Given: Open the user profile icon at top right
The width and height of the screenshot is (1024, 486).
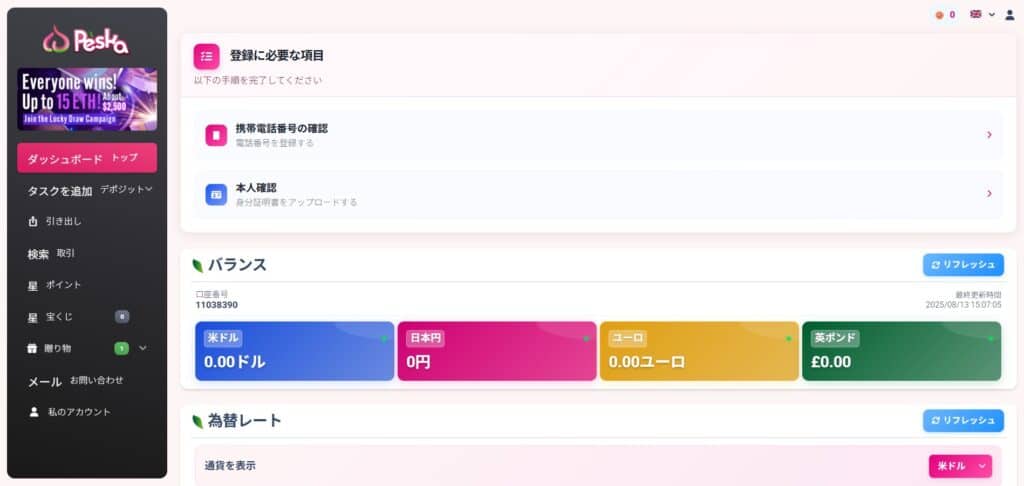Looking at the screenshot, I should coord(1010,14).
